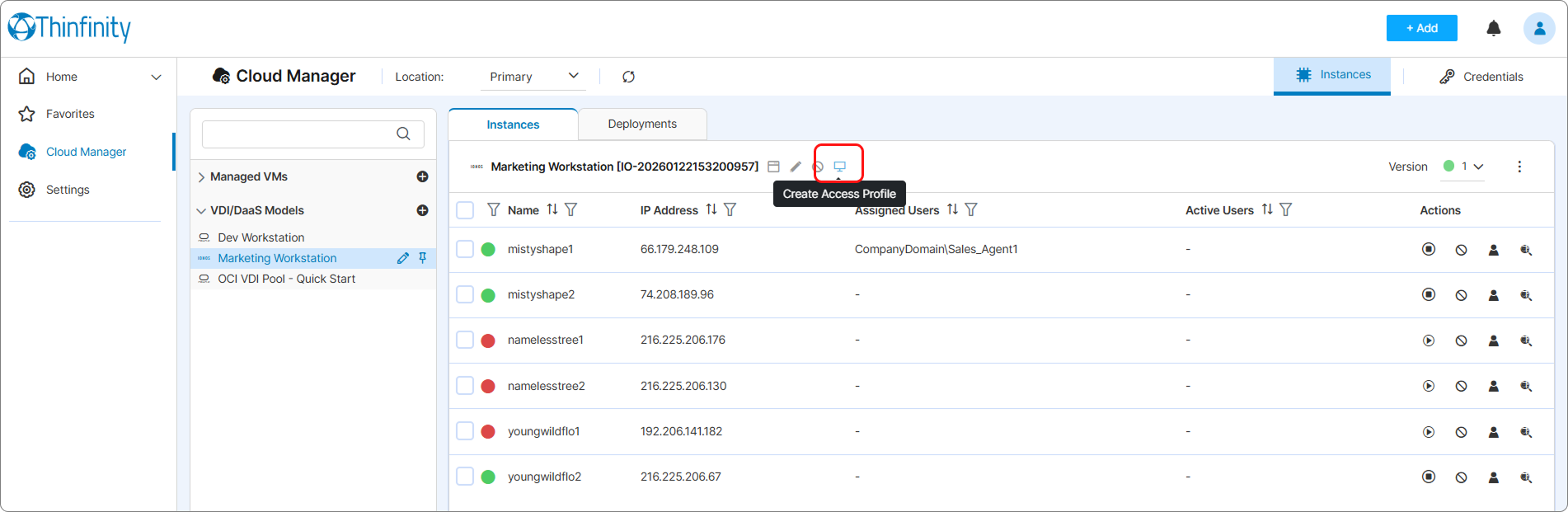Open the notifications bell
Image resolution: width=1568 pixels, height=512 pixels.
pyautogui.click(x=1493, y=28)
